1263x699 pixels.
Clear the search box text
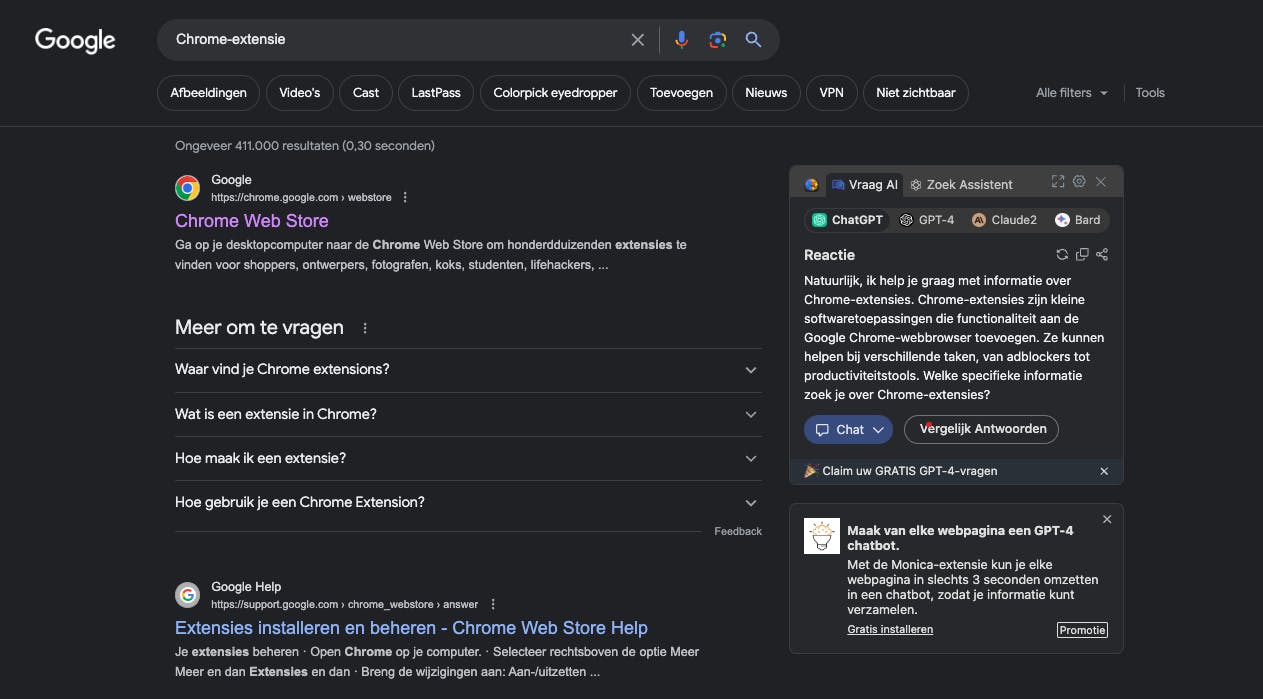[x=637, y=40]
